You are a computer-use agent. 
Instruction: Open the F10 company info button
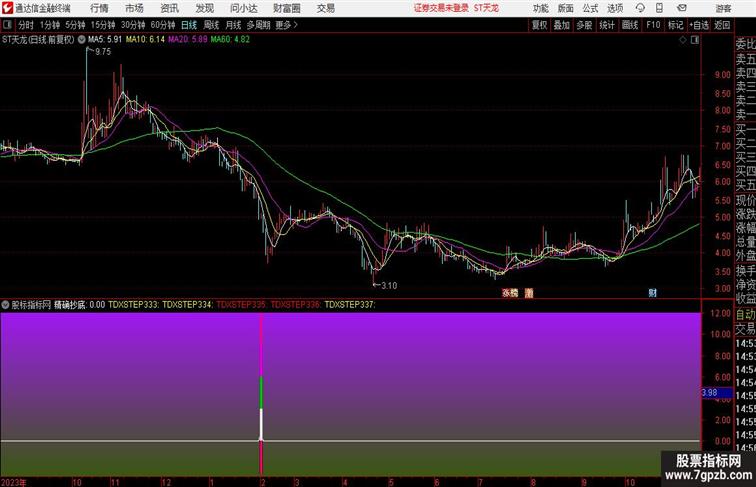point(653,25)
